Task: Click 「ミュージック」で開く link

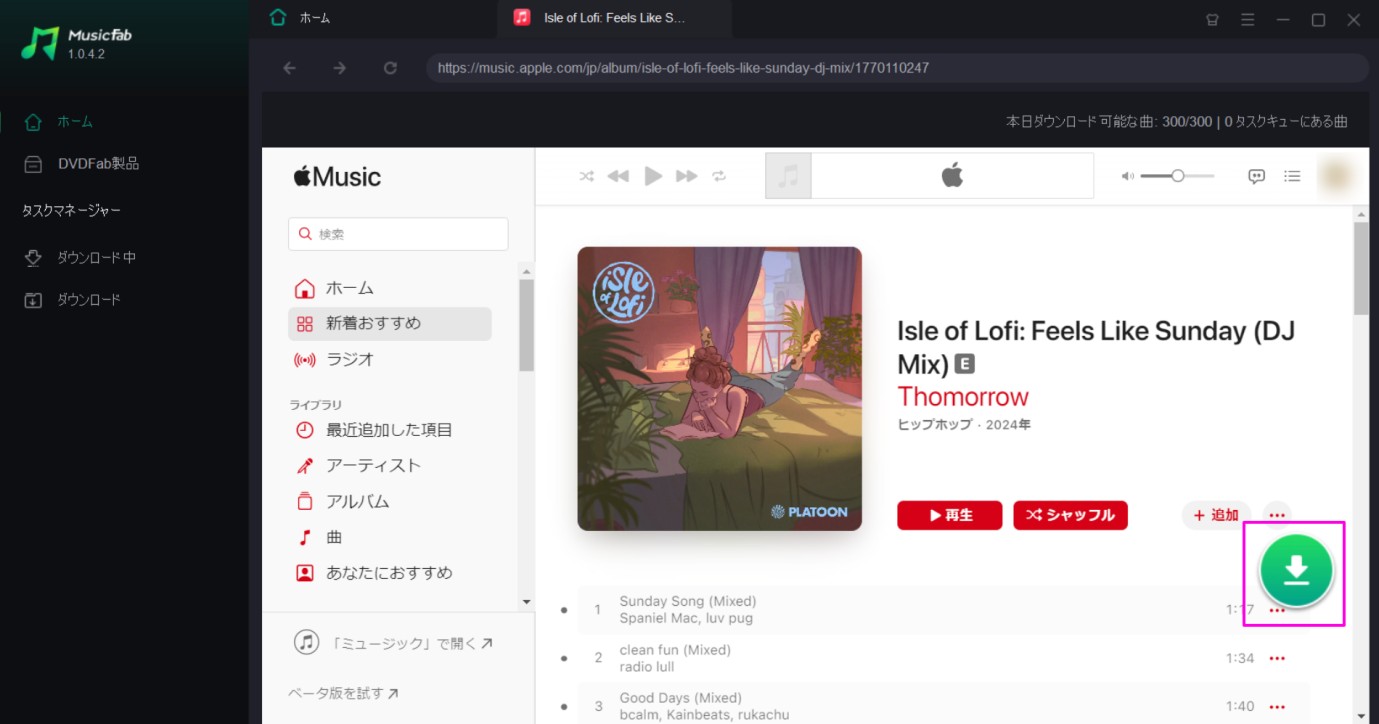Action: click(393, 643)
